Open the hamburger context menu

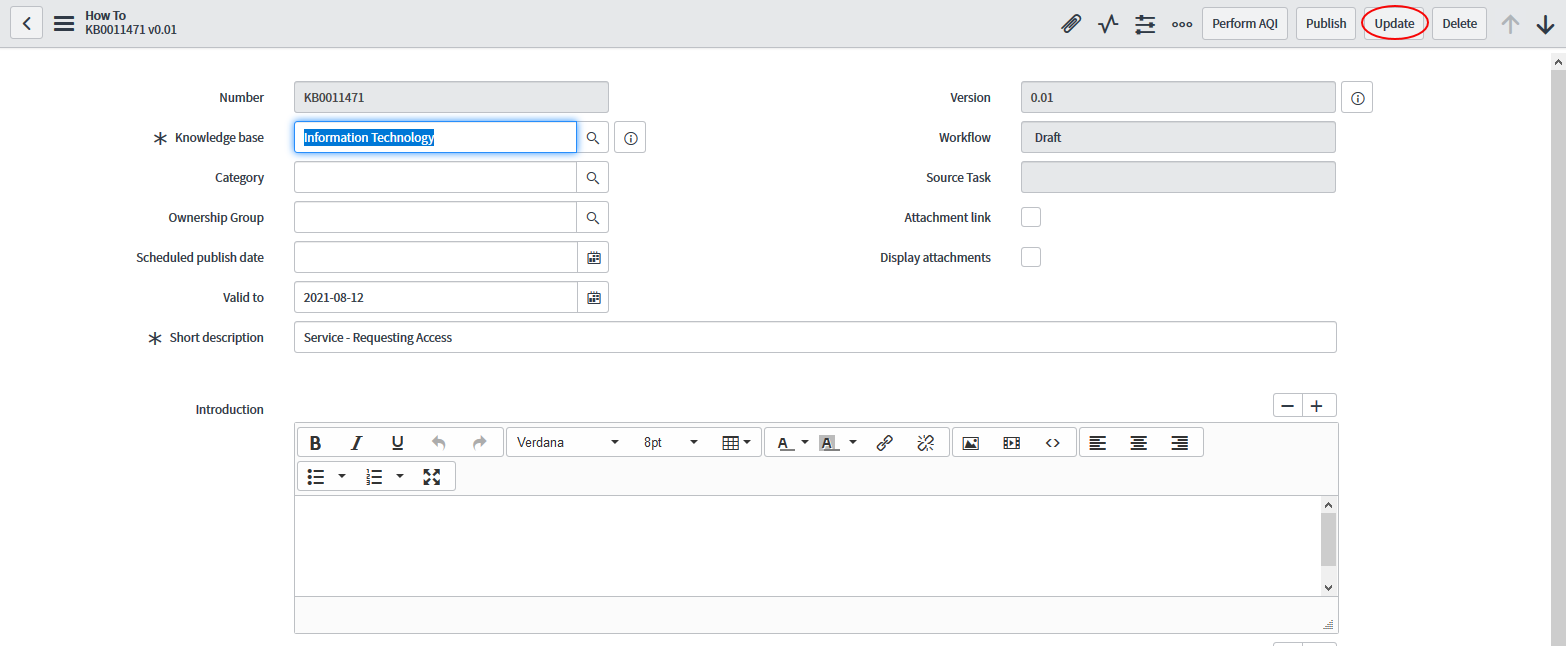64,24
